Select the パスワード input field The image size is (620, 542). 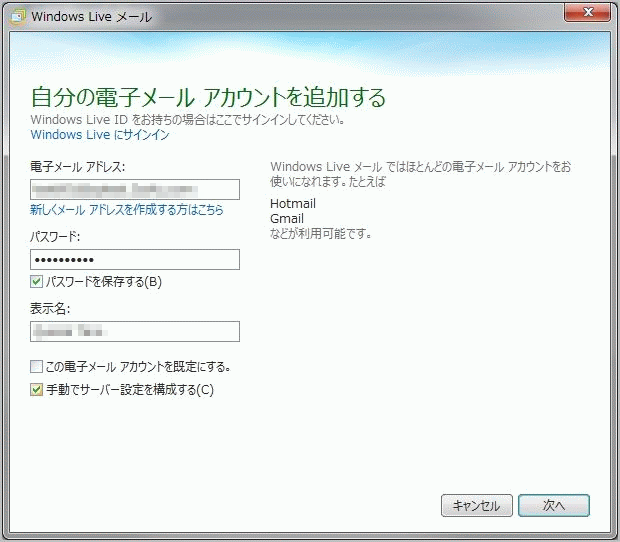[x=135, y=260]
